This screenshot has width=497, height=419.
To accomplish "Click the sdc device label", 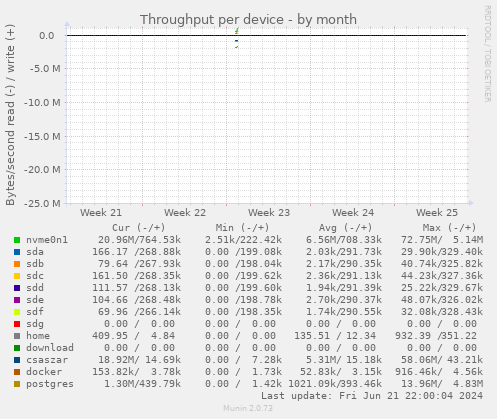I will (35, 276).
